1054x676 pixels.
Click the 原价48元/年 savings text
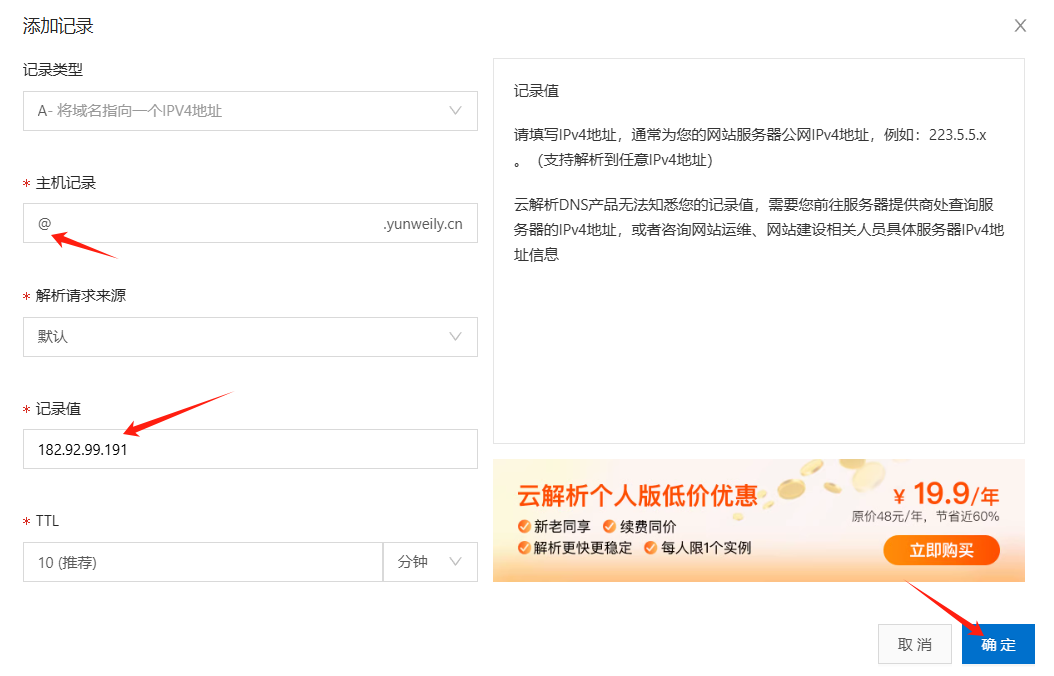coord(925,517)
